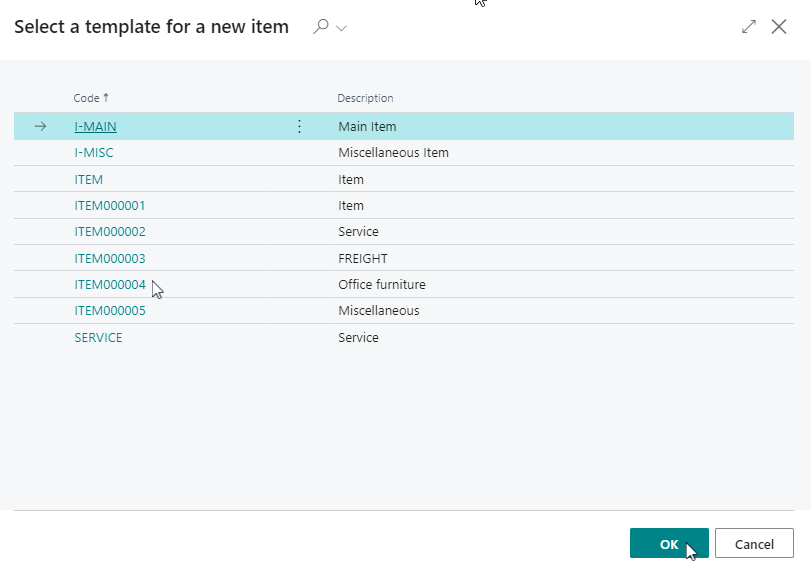Close the template selection dialog

[779, 26]
